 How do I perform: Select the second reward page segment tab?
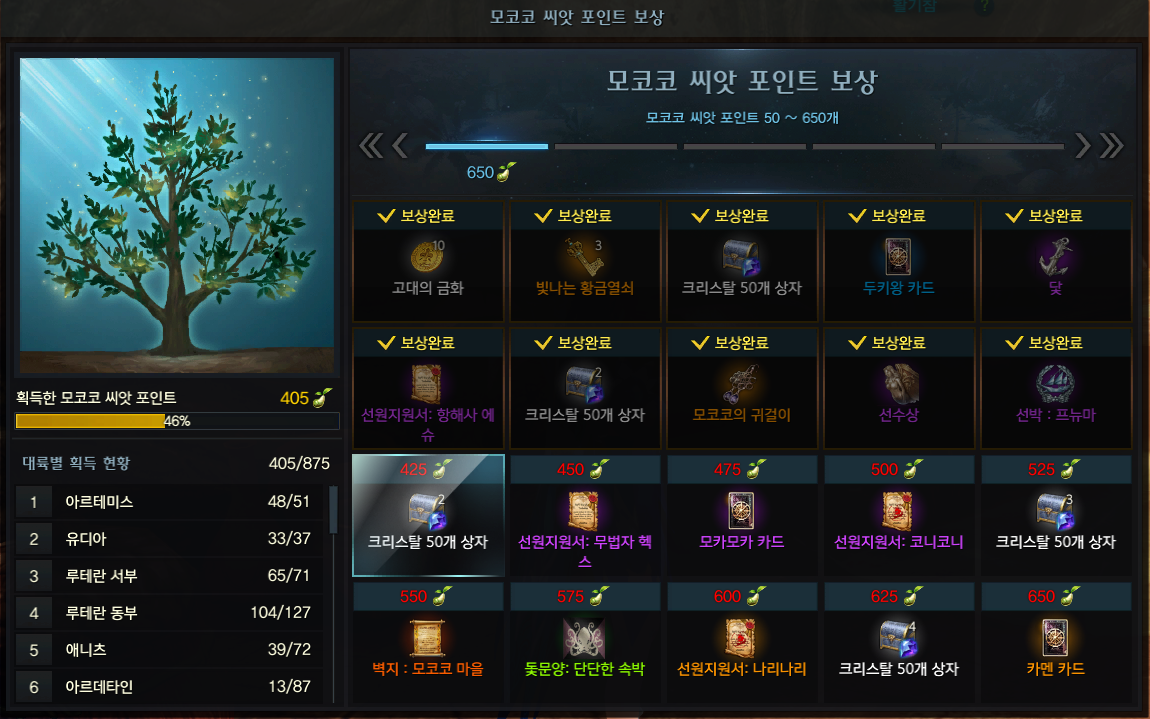(616, 147)
